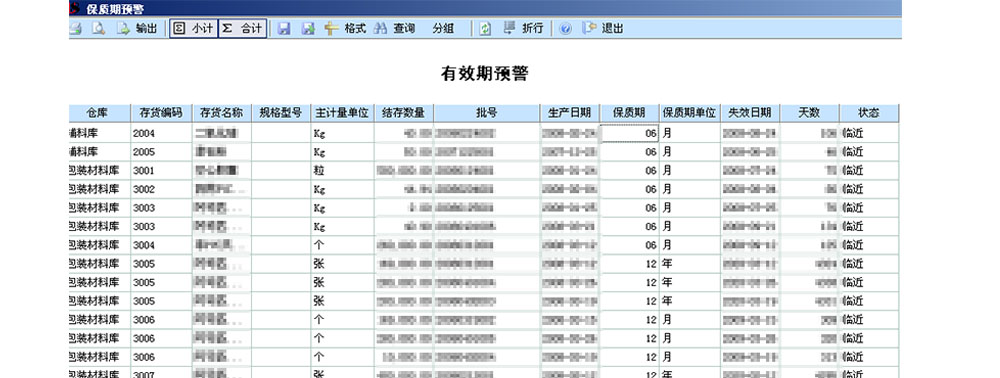The height and width of the screenshot is (378, 1000).
Task: Click the 保质期预警 window title text
Action: [x=115, y=9]
